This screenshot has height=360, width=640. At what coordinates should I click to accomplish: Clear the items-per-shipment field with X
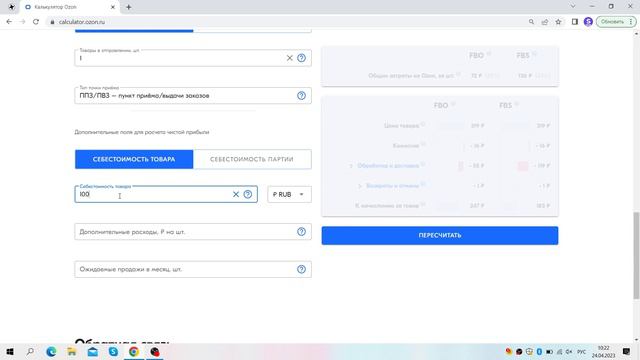click(x=289, y=58)
